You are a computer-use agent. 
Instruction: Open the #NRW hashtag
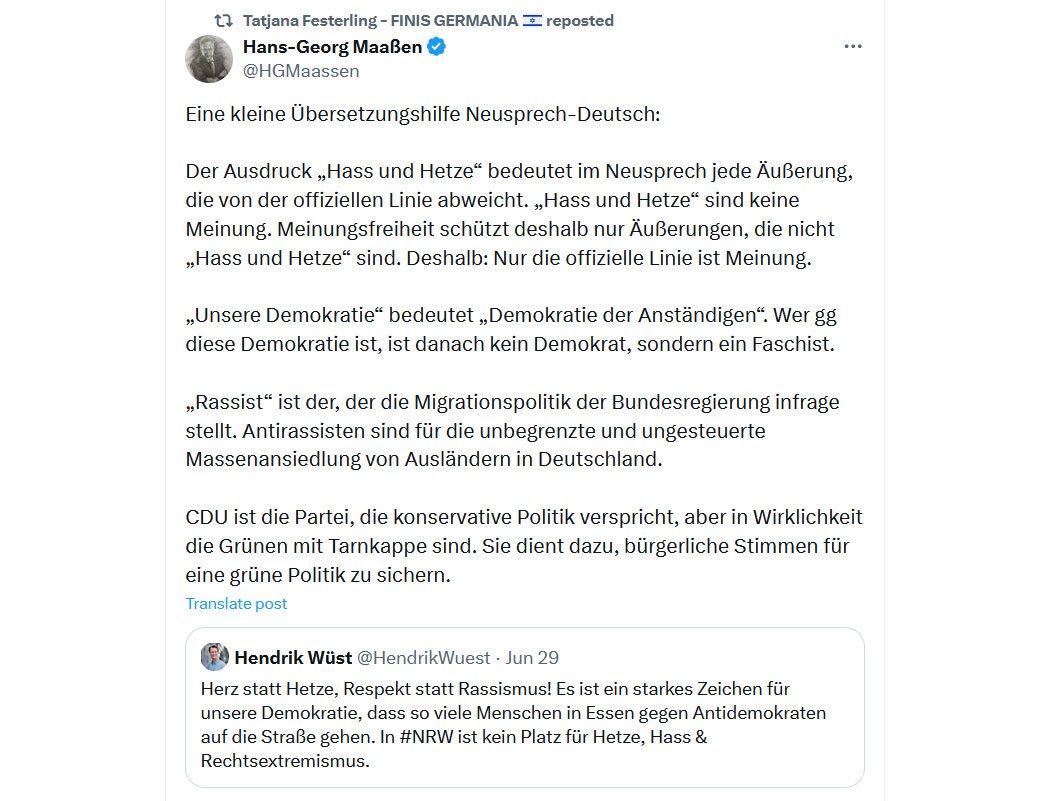click(427, 737)
